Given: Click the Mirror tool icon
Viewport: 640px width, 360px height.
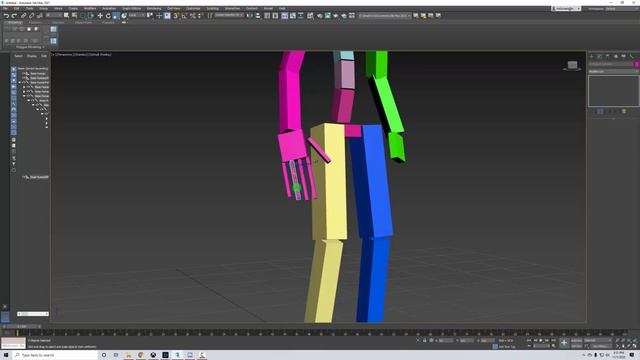Looking at the screenshot, I should tap(250, 16).
